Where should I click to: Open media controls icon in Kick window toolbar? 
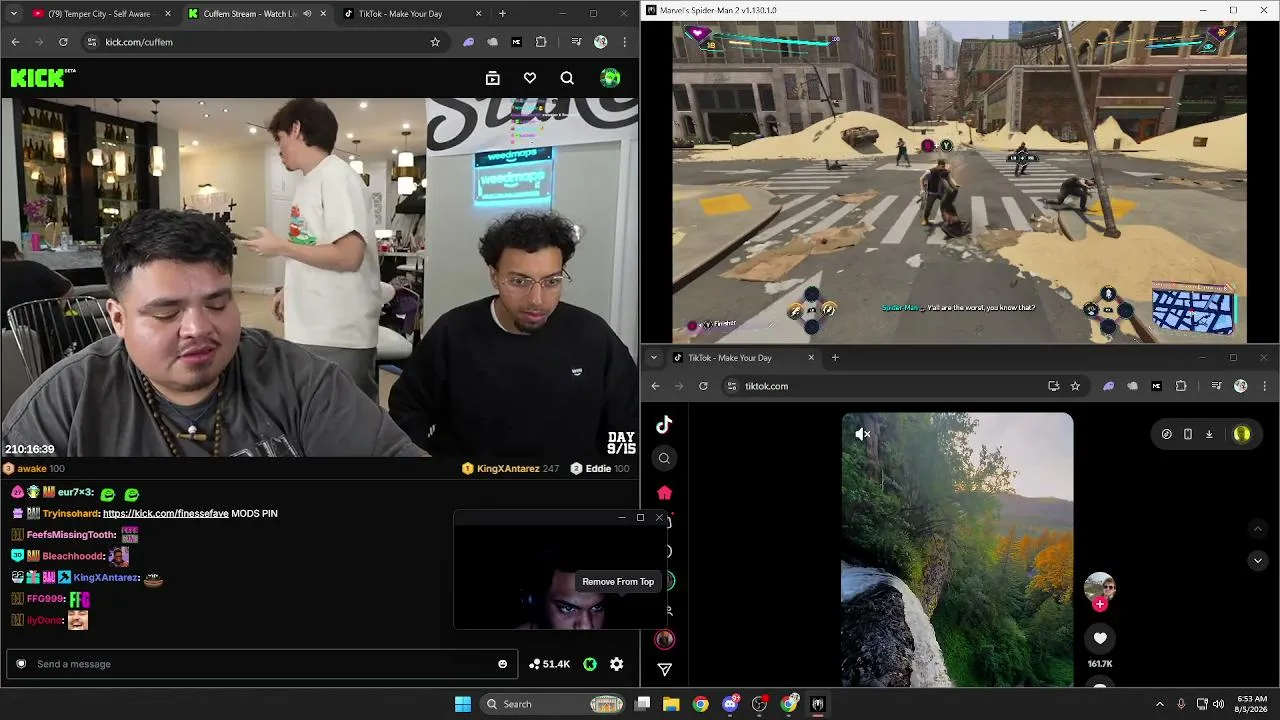(x=576, y=42)
